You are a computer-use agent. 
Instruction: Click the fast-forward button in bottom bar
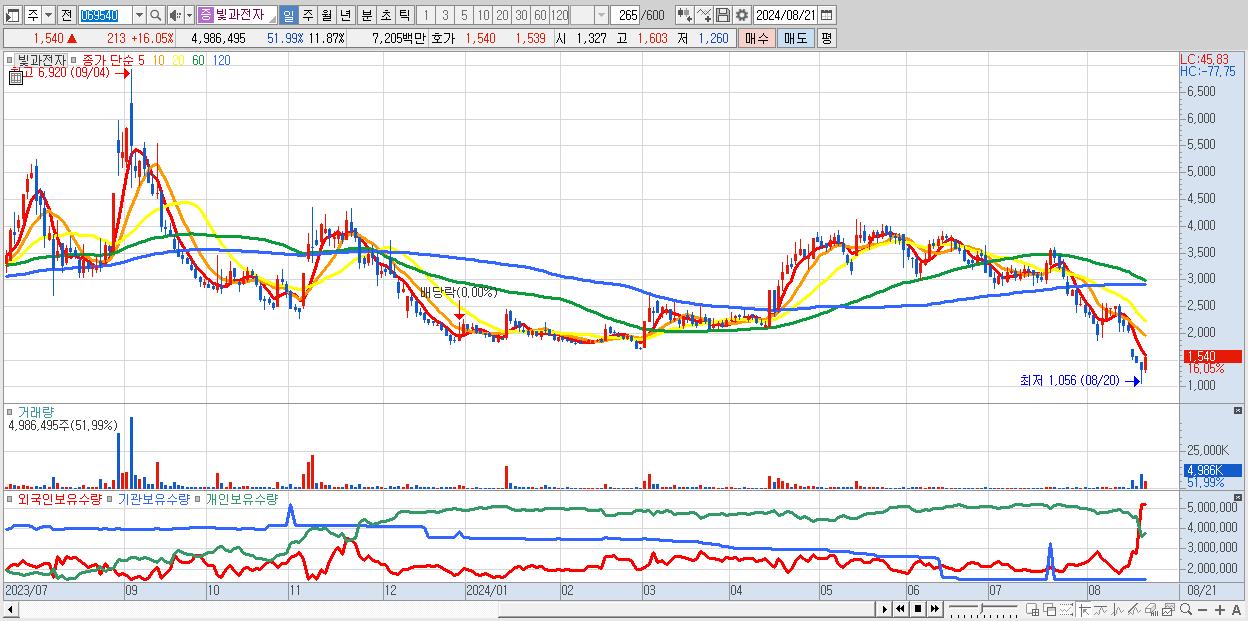tap(934, 609)
